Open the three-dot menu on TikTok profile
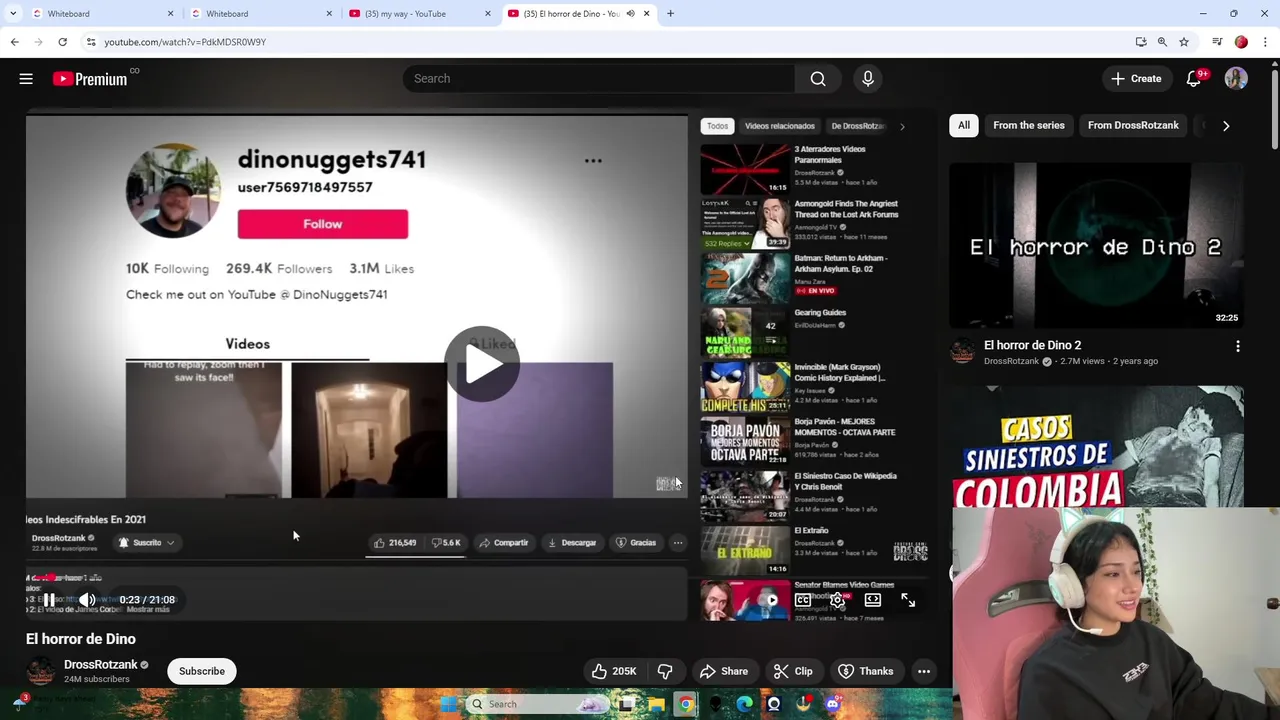Screen dimensions: 1280x720 (593, 161)
